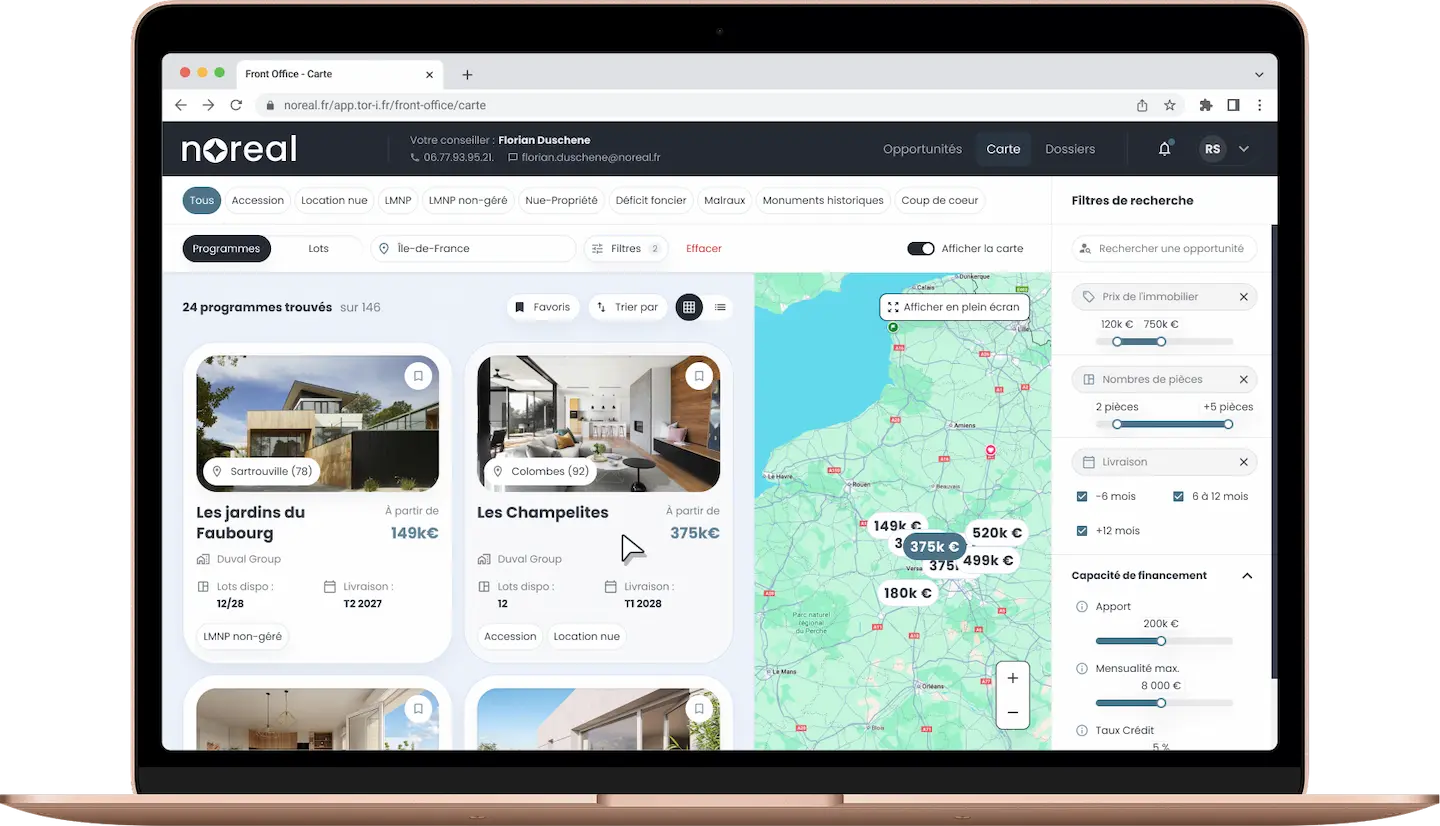Open the RS user avatar
1440x826 pixels.
click(1212, 149)
